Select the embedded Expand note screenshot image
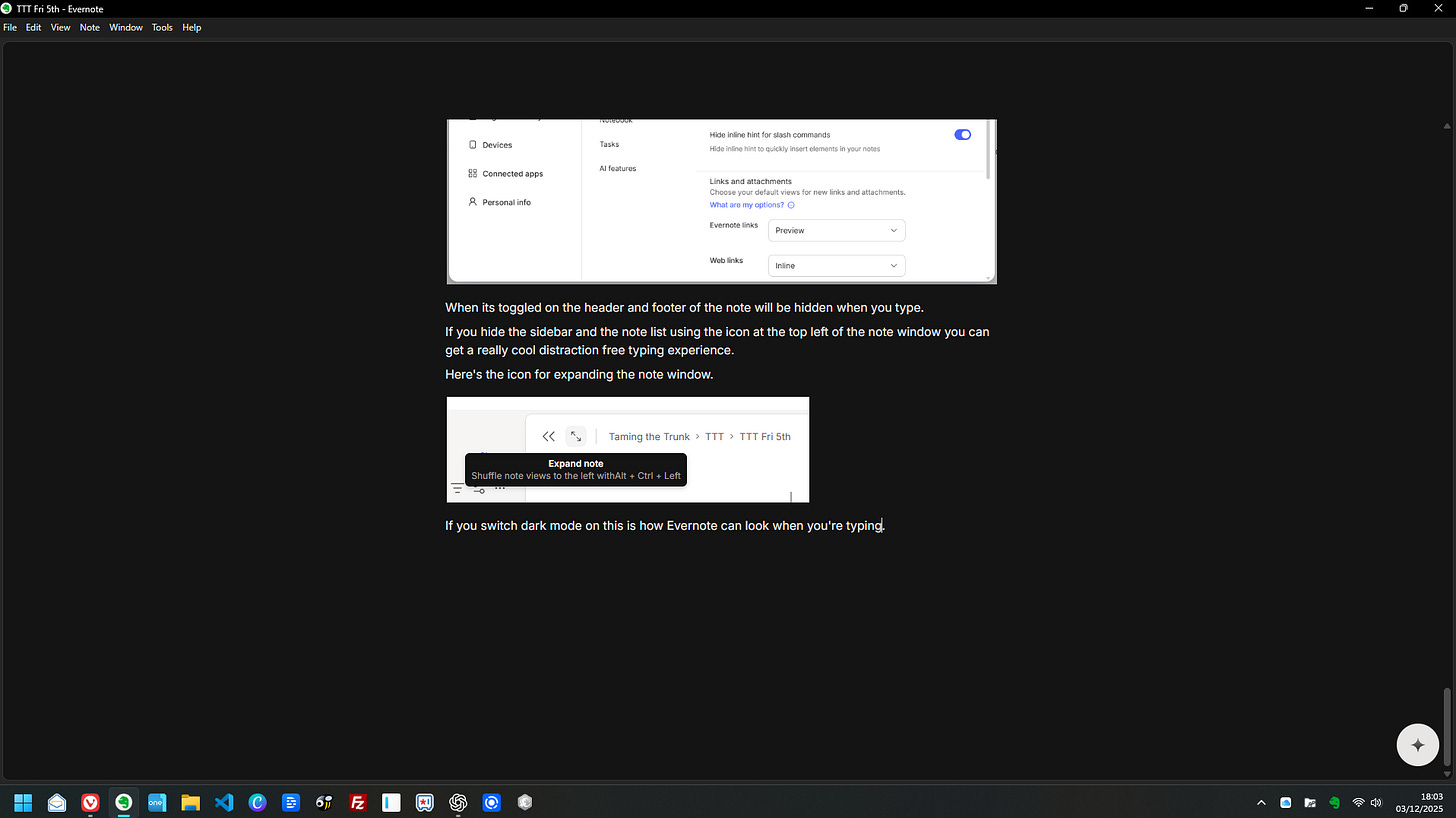Viewport: 1456px width, 818px height. click(x=627, y=449)
